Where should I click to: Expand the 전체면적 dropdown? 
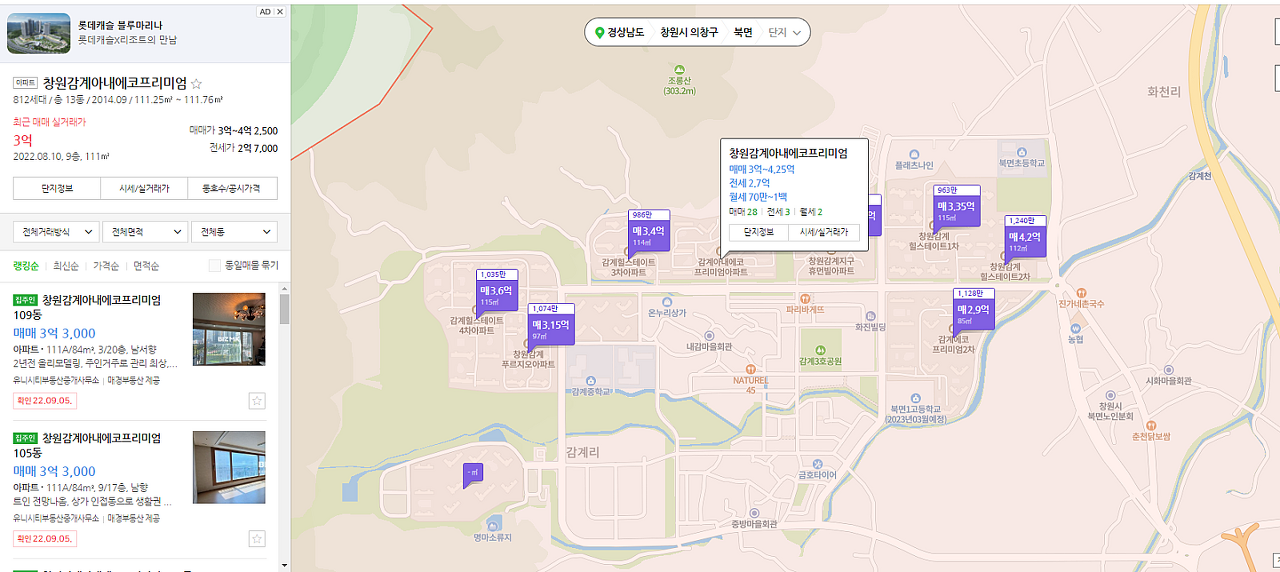point(145,232)
